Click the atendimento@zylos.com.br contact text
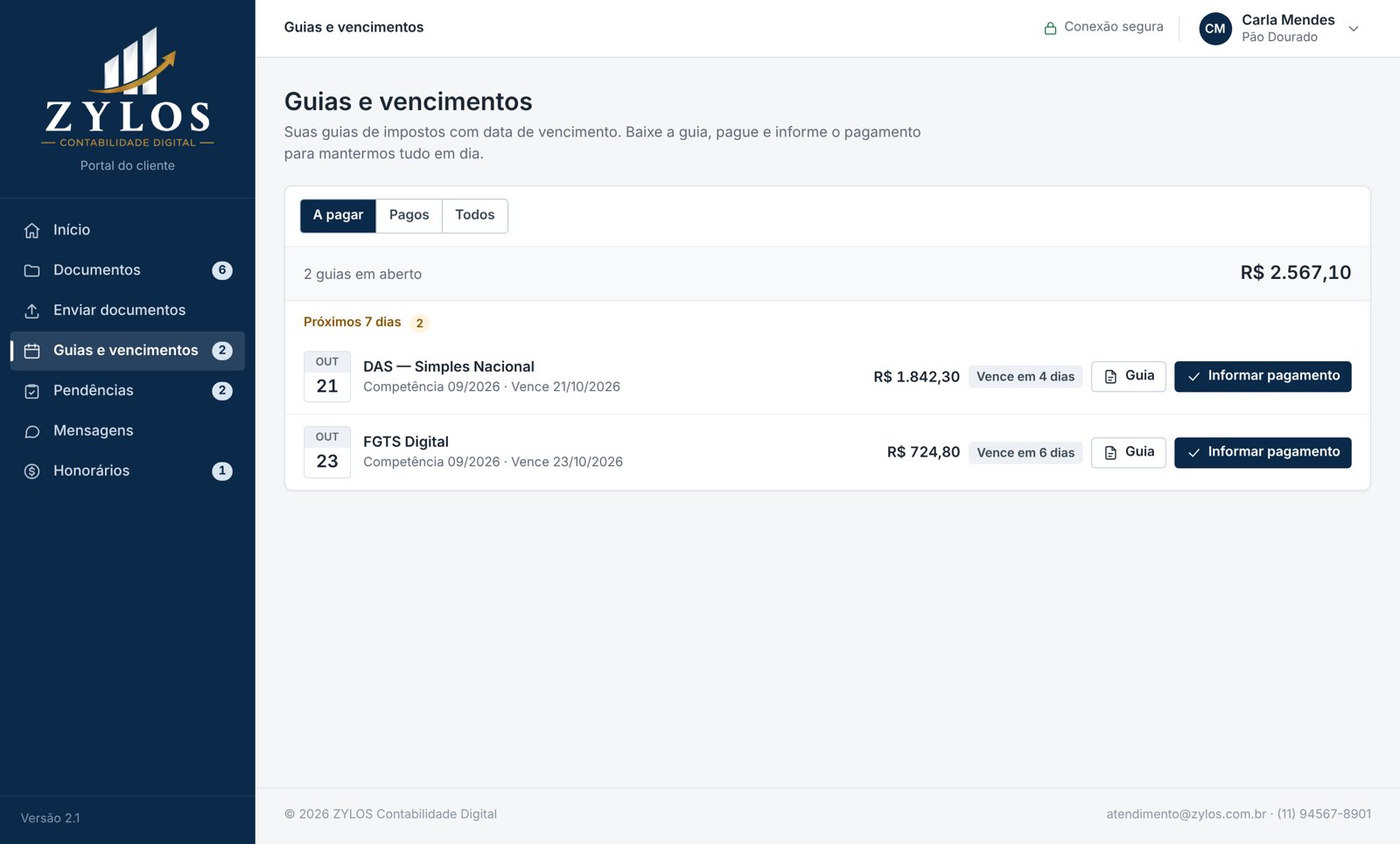The image size is (1400, 844). coord(1186,814)
